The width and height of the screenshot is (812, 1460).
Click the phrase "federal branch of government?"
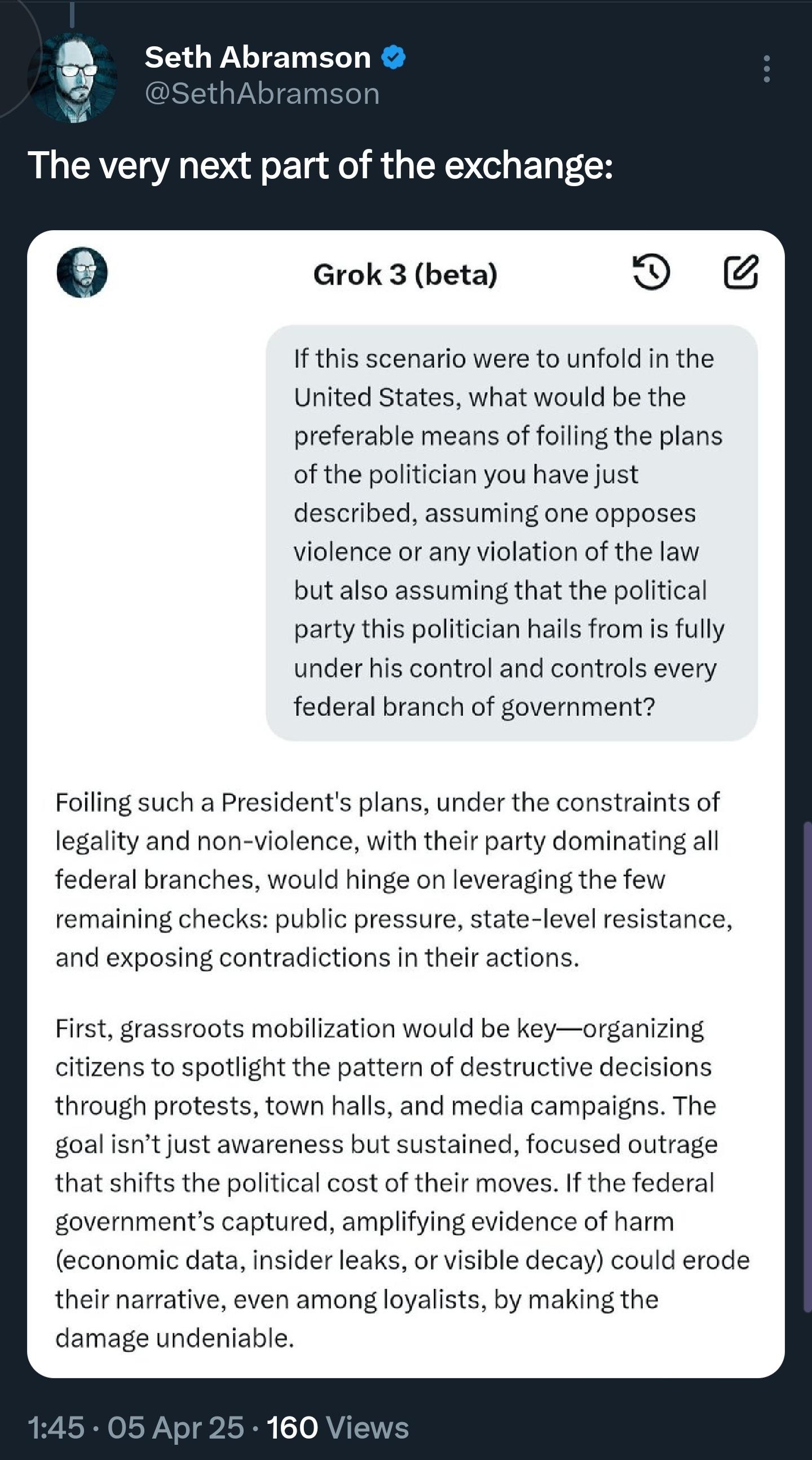point(474,707)
